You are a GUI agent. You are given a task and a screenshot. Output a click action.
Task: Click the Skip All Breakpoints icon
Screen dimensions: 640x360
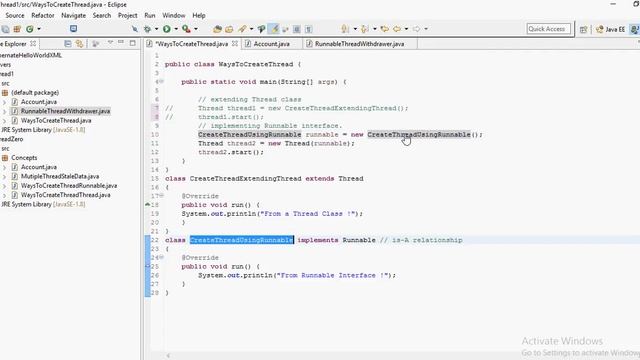(135, 29)
